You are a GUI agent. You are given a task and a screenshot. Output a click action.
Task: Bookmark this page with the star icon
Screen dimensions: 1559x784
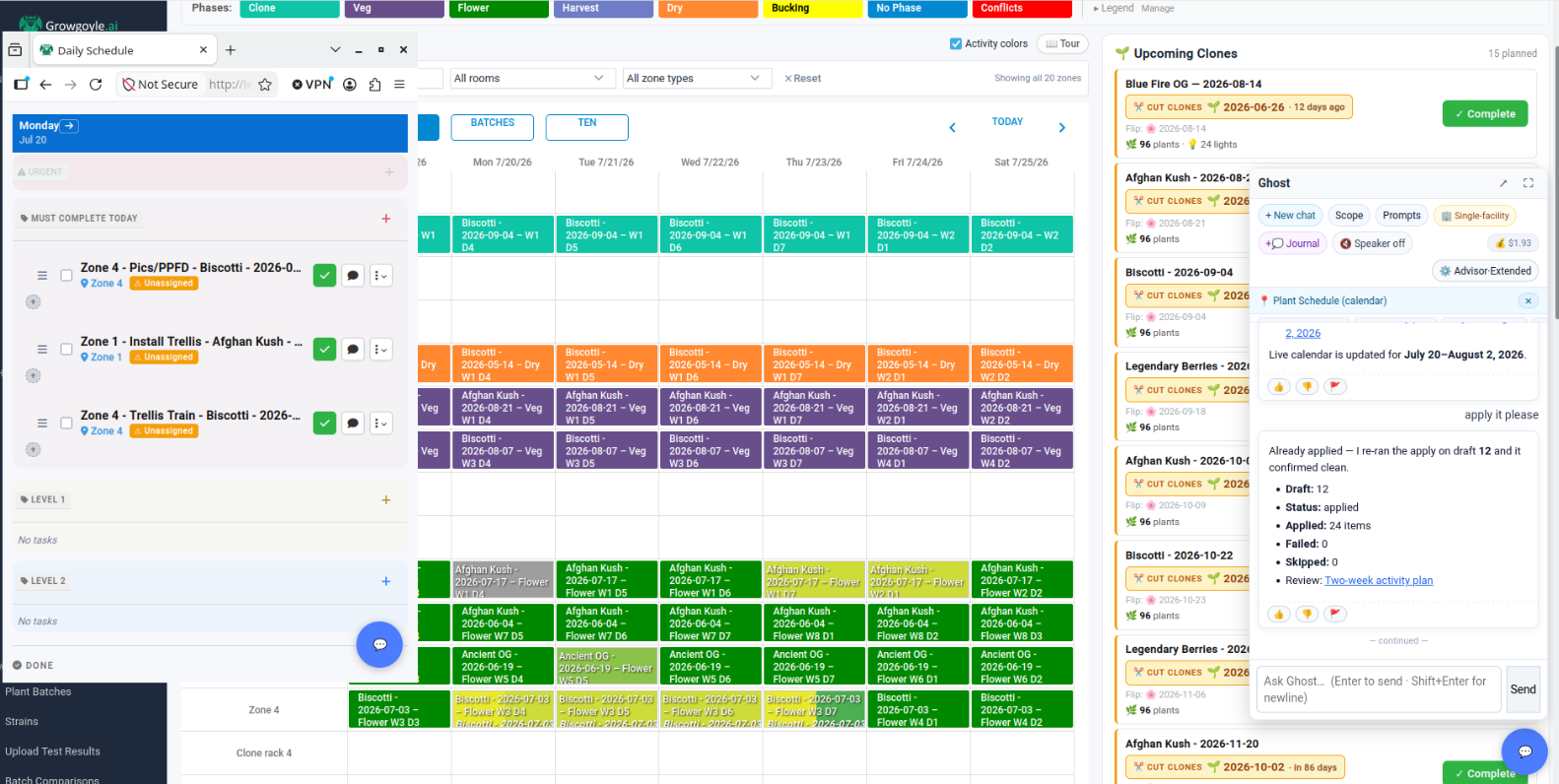[265, 85]
